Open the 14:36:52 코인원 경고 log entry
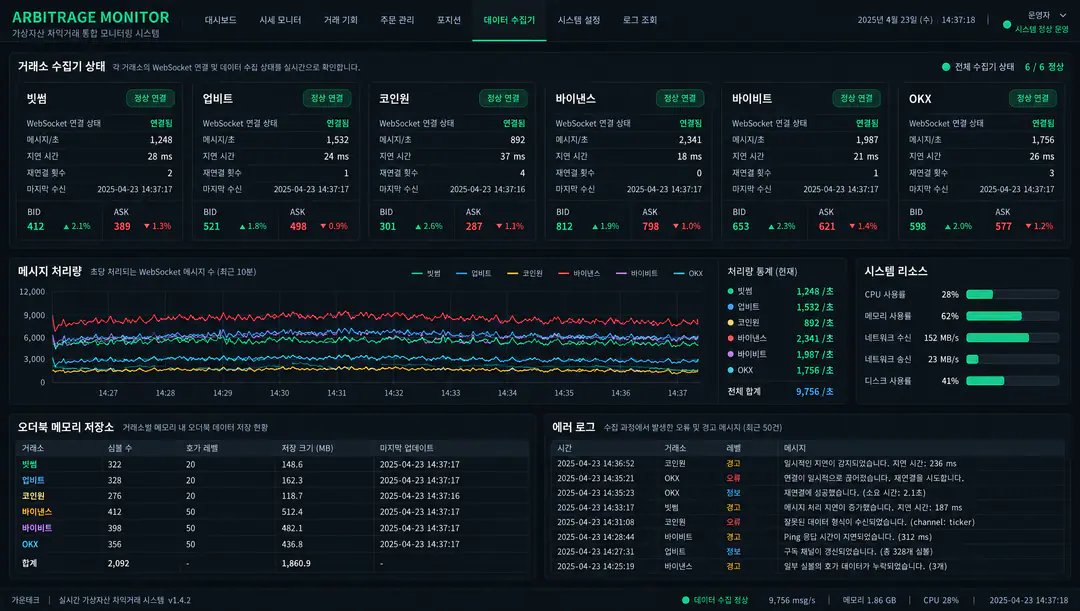The image size is (1080, 611). click(x=808, y=464)
